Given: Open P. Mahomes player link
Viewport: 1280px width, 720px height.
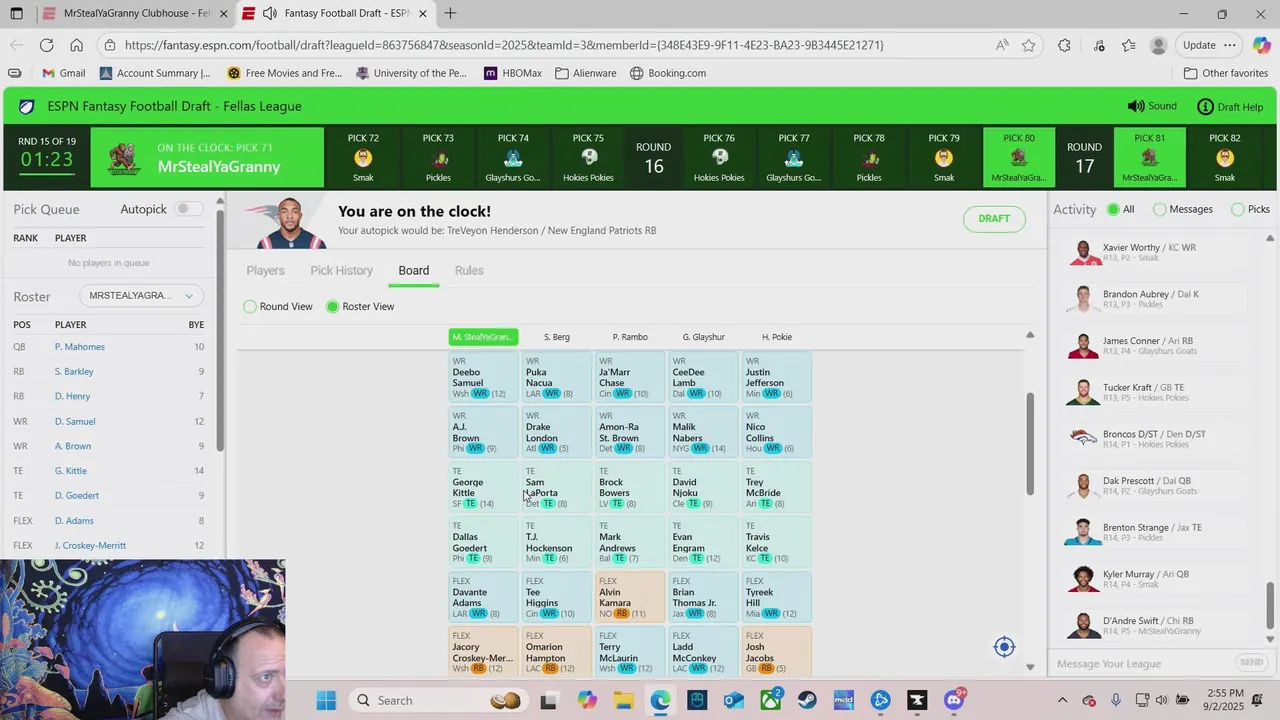Looking at the screenshot, I should pyautogui.click(x=80, y=347).
